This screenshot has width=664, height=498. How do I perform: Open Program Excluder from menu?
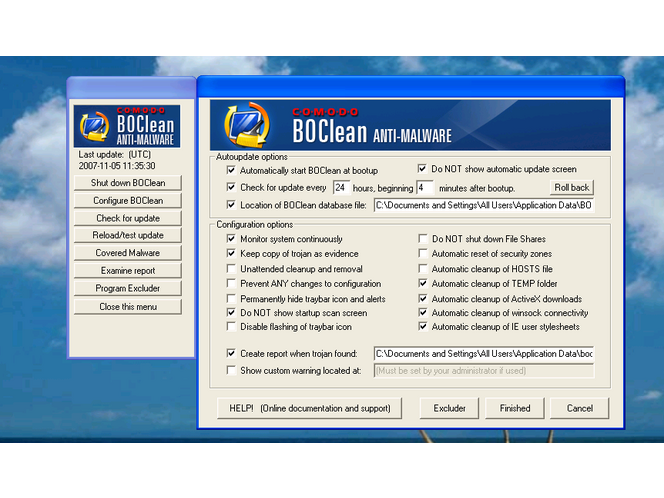click(128, 288)
